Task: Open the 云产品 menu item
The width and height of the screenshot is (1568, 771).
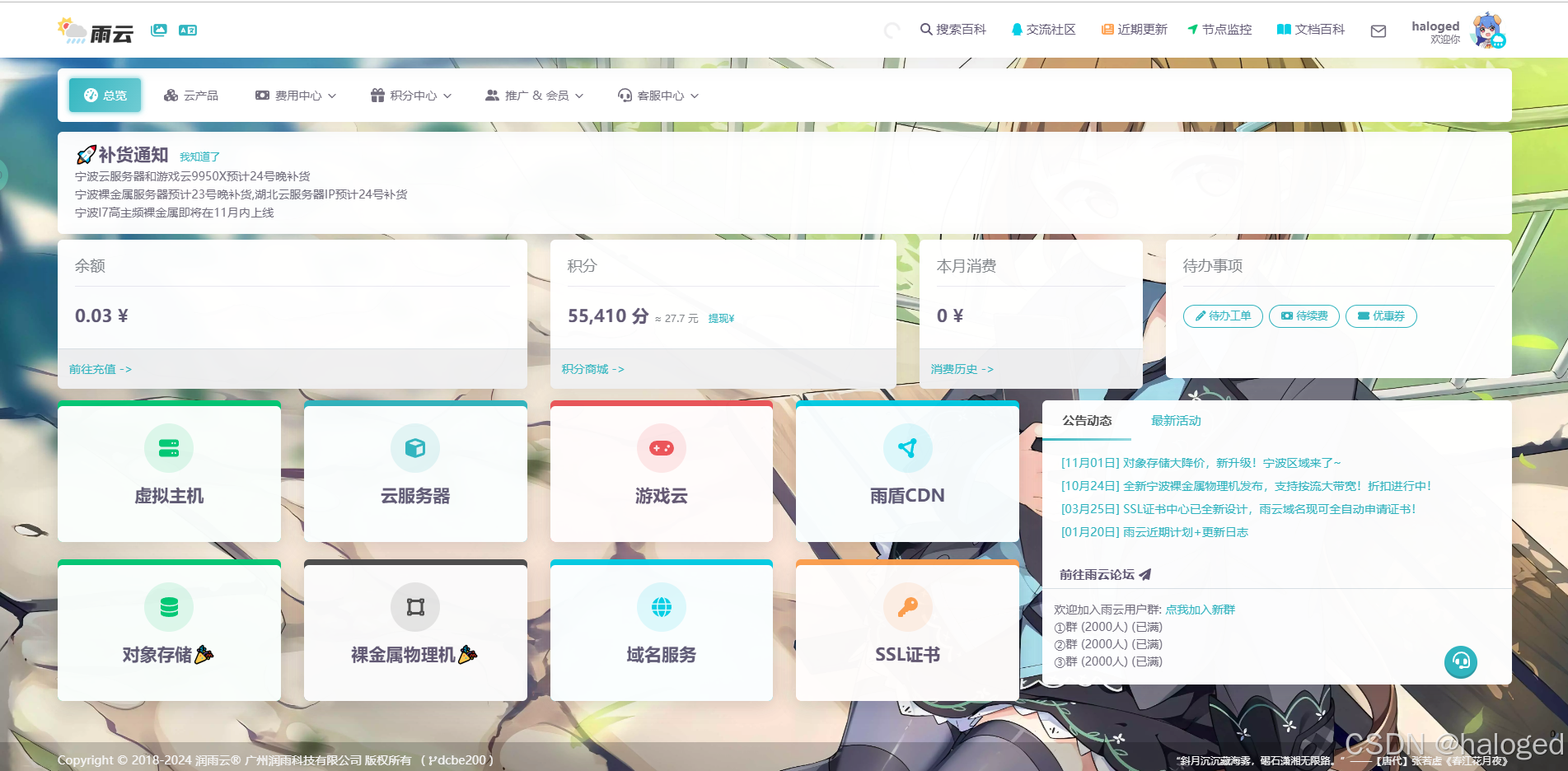Action: click(191, 96)
